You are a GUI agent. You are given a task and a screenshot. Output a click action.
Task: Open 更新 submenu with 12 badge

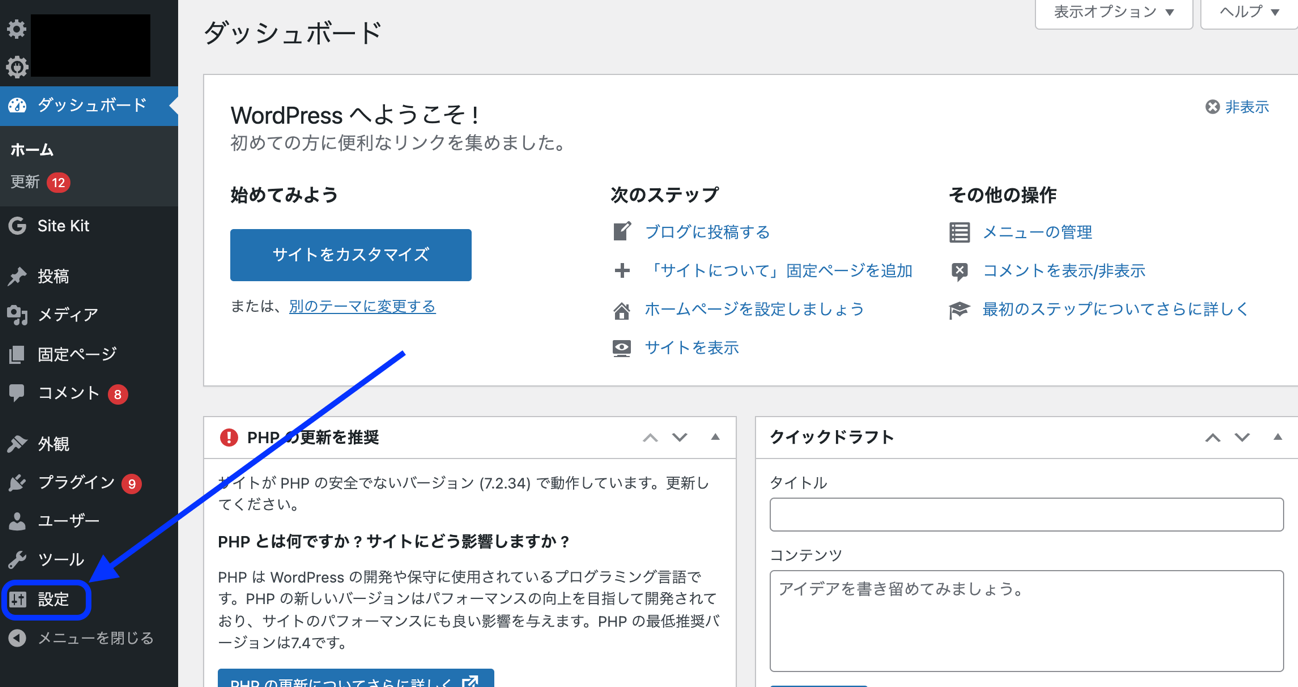point(40,182)
